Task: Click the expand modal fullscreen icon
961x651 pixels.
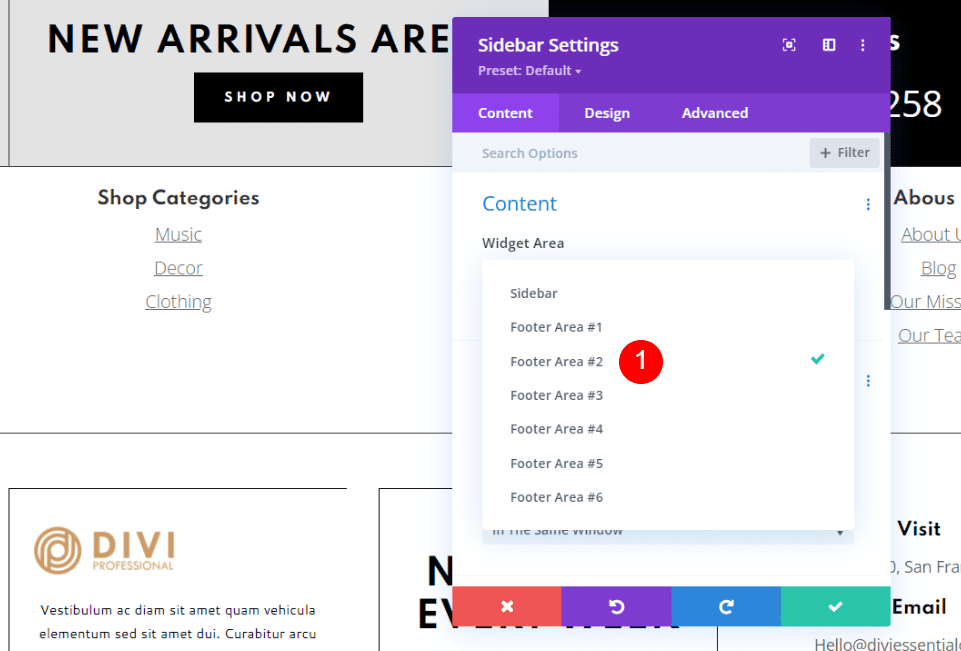Action: pos(789,45)
